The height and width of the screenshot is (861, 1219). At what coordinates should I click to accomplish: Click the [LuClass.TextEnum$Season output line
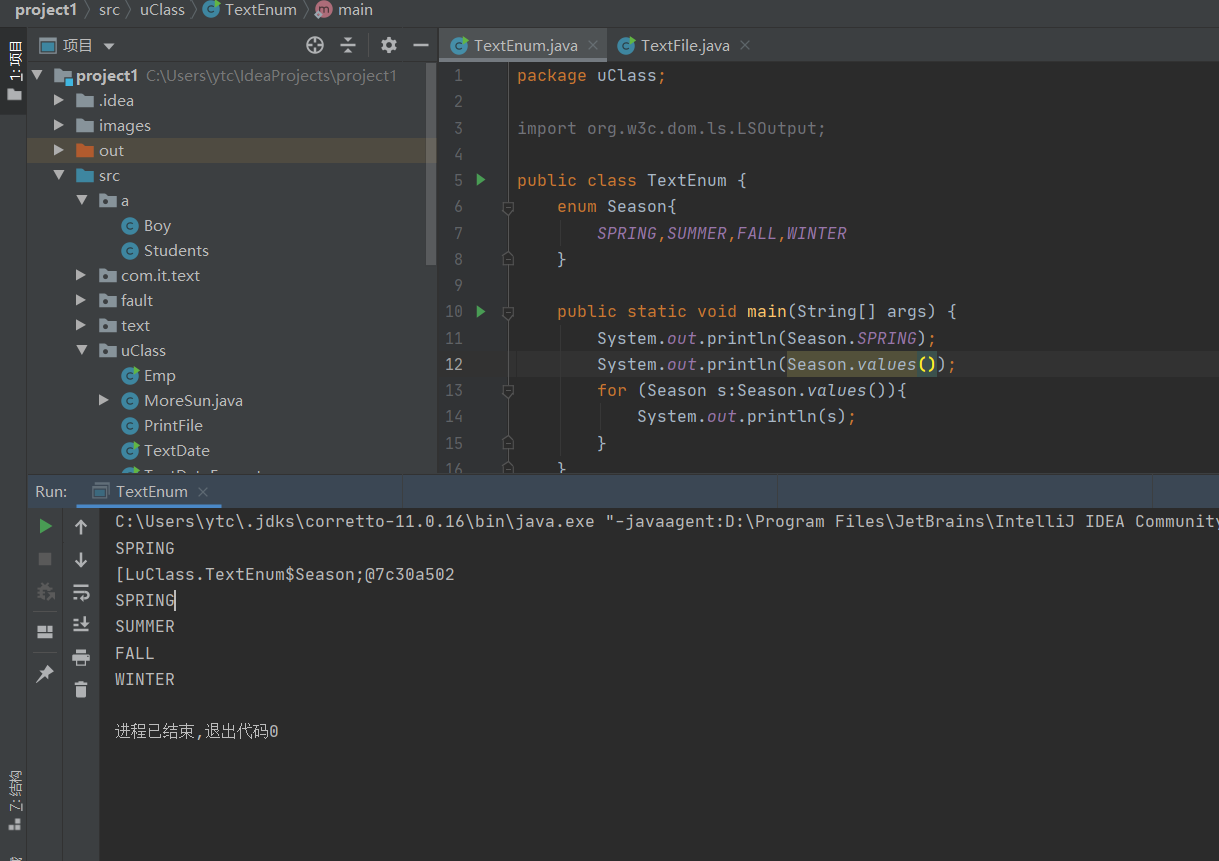(x=285, y=574)
